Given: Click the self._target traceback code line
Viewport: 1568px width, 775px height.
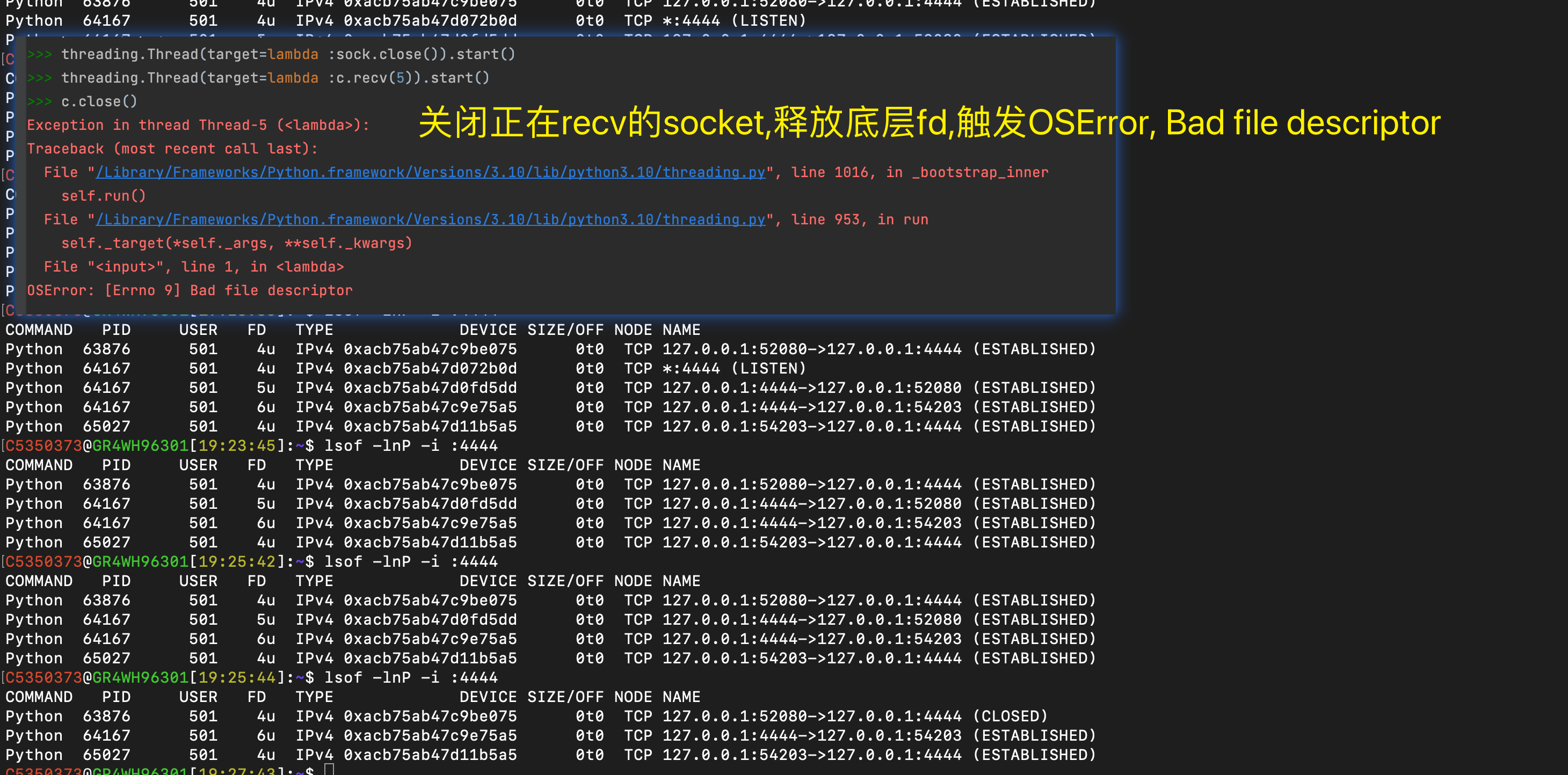Looking at the screenshot, I should 236,243.
